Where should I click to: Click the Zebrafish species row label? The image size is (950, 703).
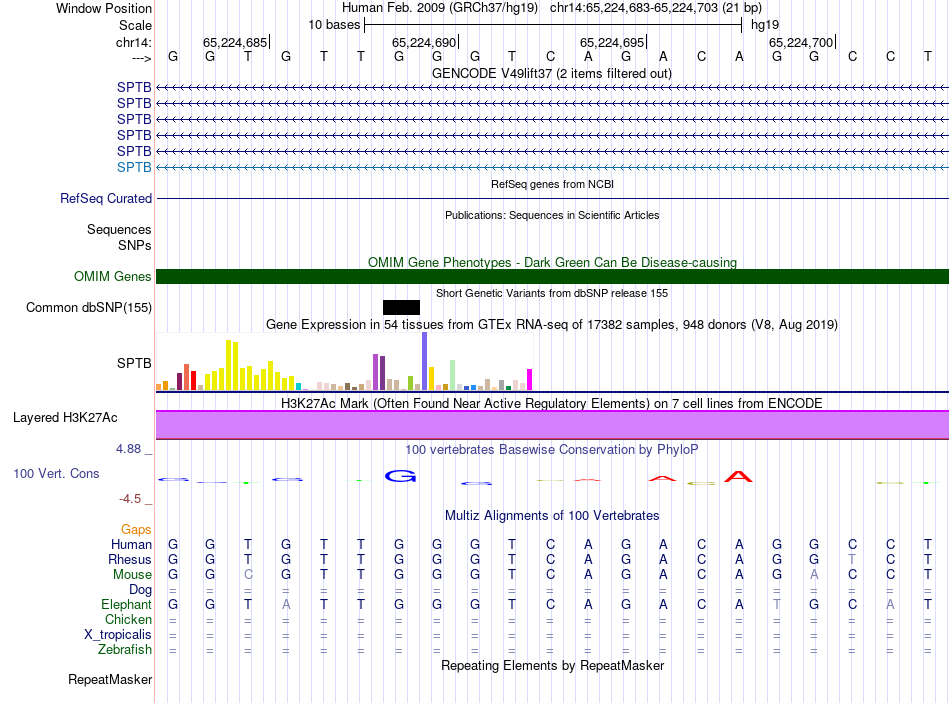pos(125,649)
